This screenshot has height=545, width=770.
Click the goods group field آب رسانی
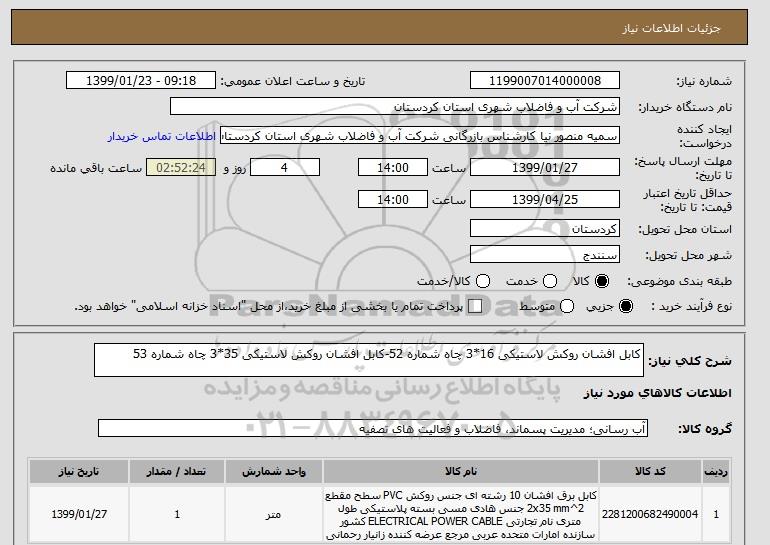(373, 429)
